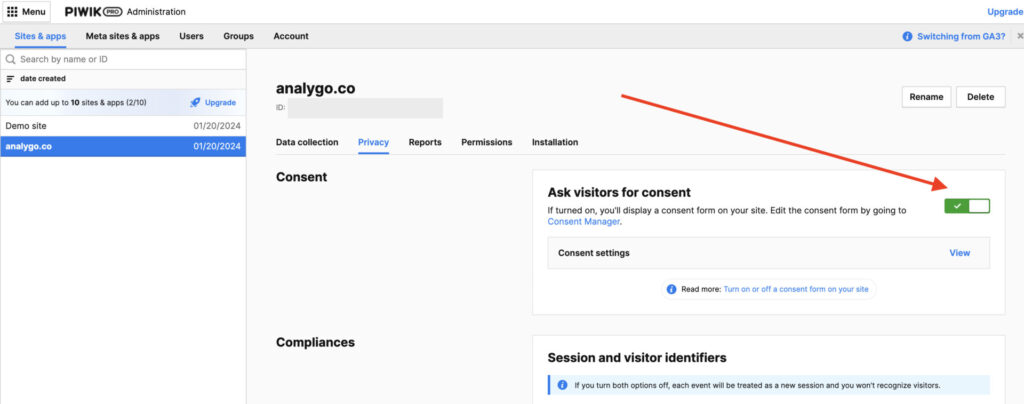The width and height of the screenshot is (1024, 404).
Task: Click the Consent section label
Action: pyautogui.click(x=302, y=177)
